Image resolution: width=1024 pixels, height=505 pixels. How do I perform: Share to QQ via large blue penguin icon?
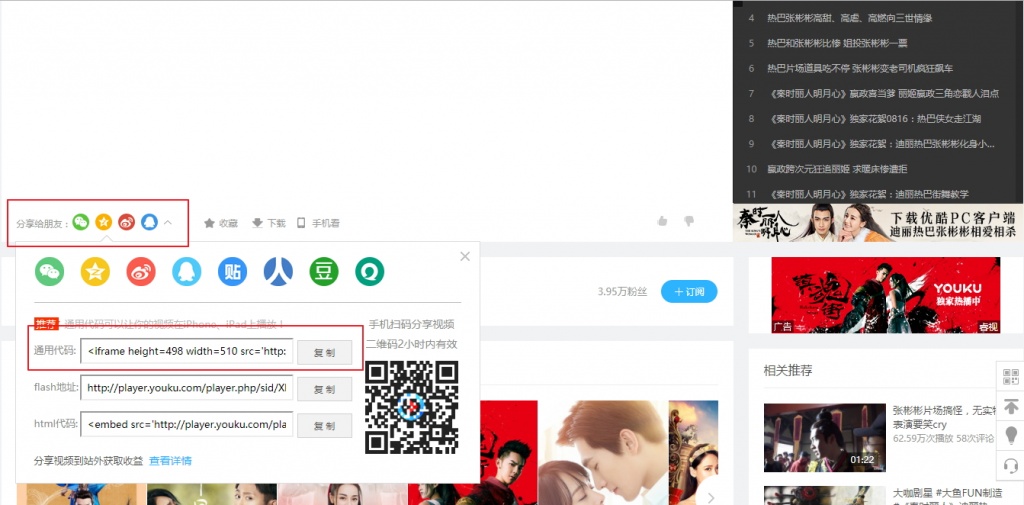tap(187, 271)
